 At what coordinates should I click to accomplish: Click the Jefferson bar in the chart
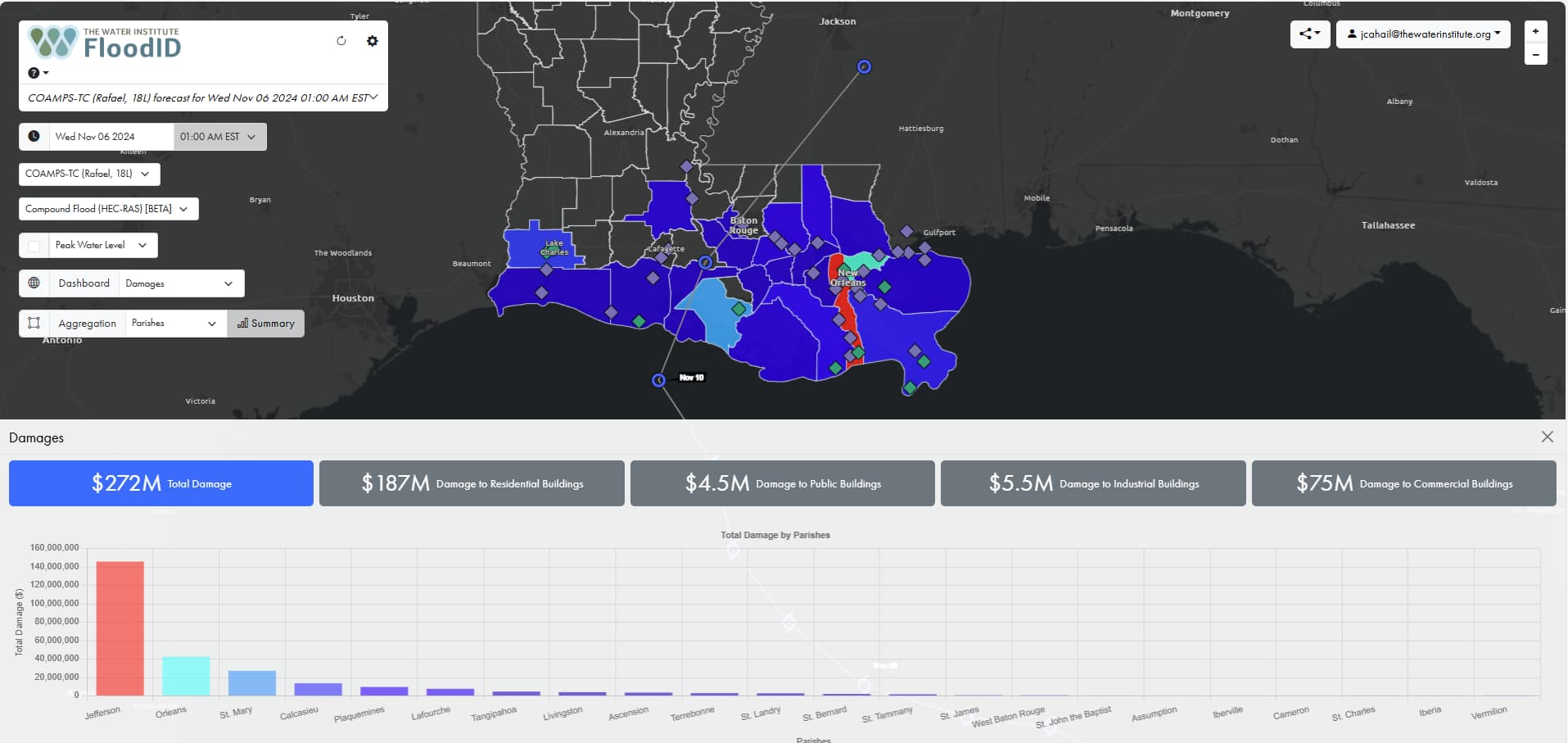pyautogui.click(x=120, y=627)
